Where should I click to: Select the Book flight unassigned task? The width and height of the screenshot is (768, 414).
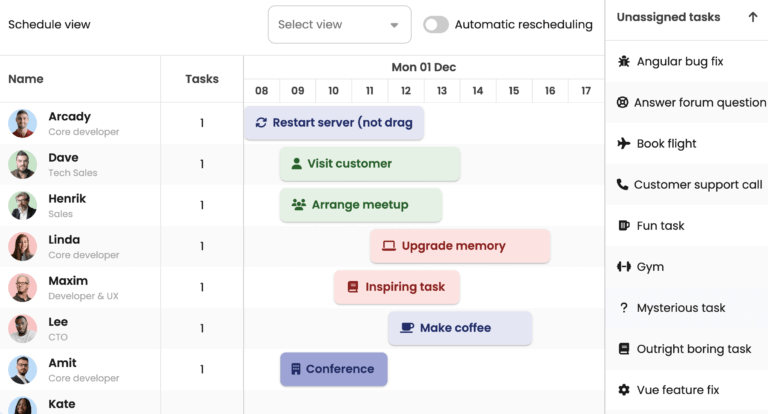pyautogui.click(x=687, y=144)
